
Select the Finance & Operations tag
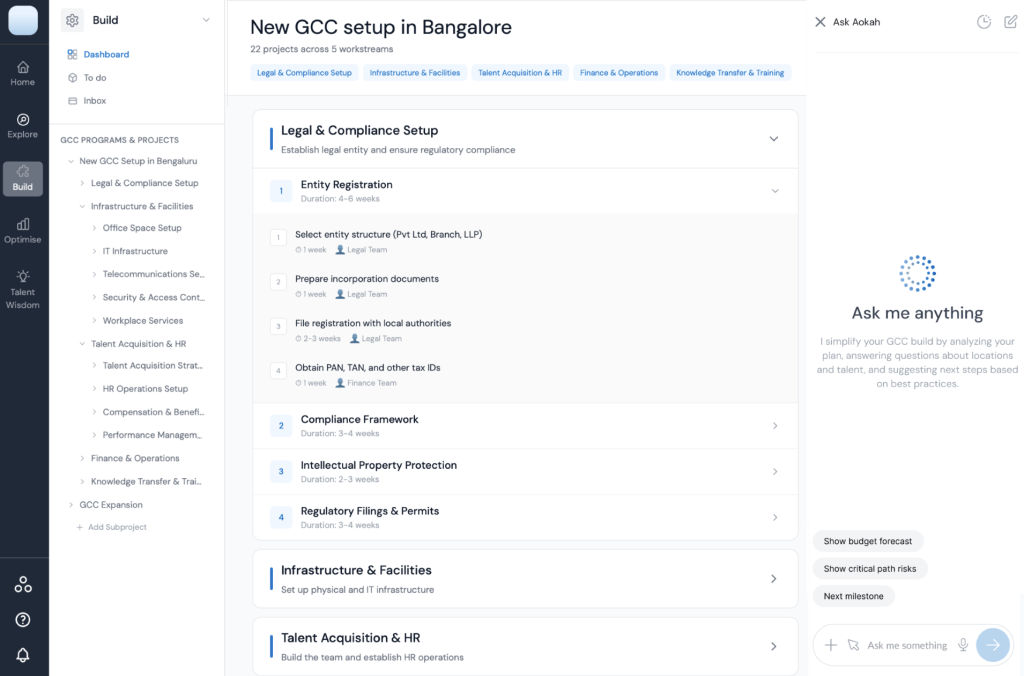tap(618, 73)
